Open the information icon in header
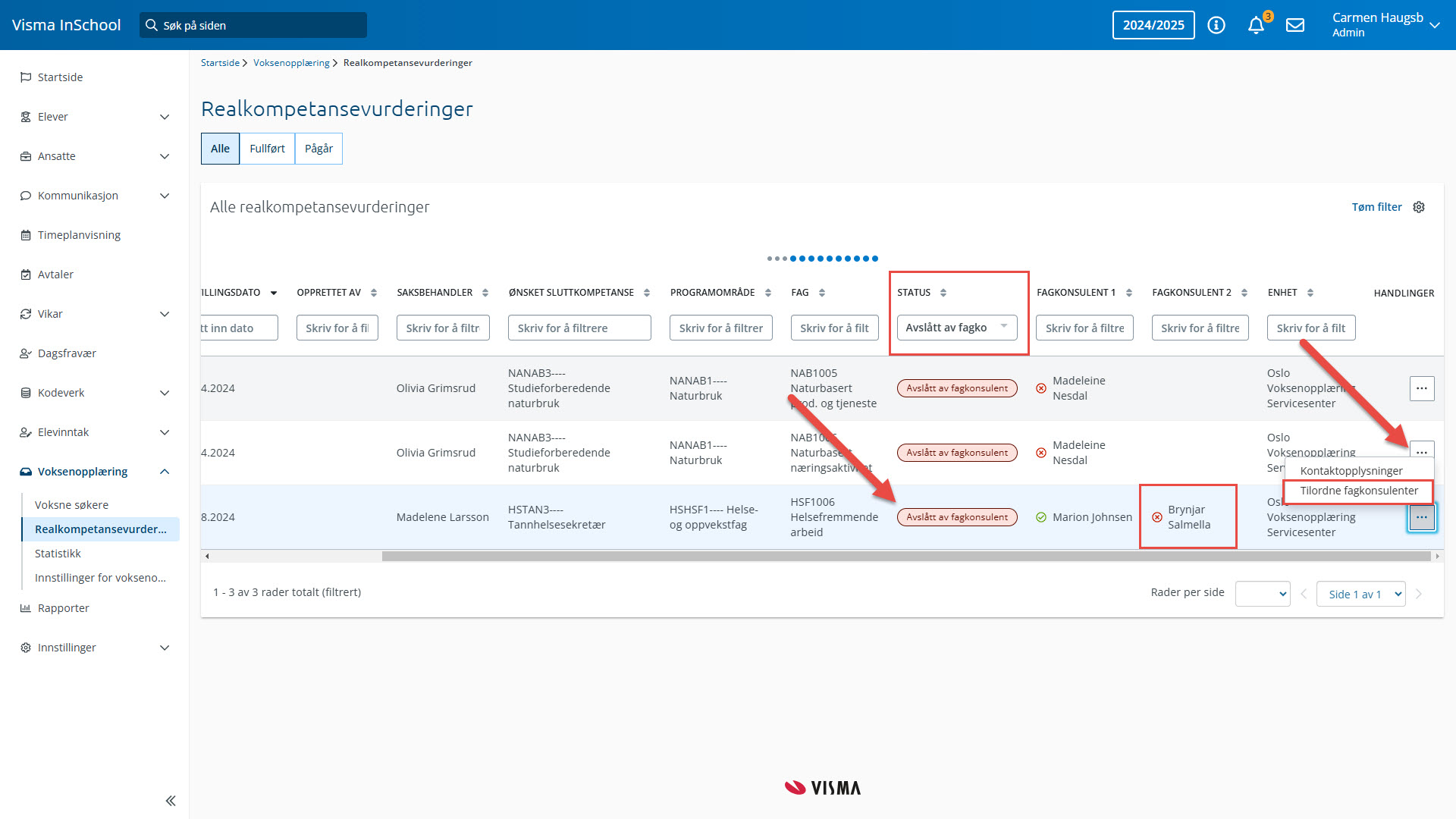Screen dimensions: 1456x819 1216,25
